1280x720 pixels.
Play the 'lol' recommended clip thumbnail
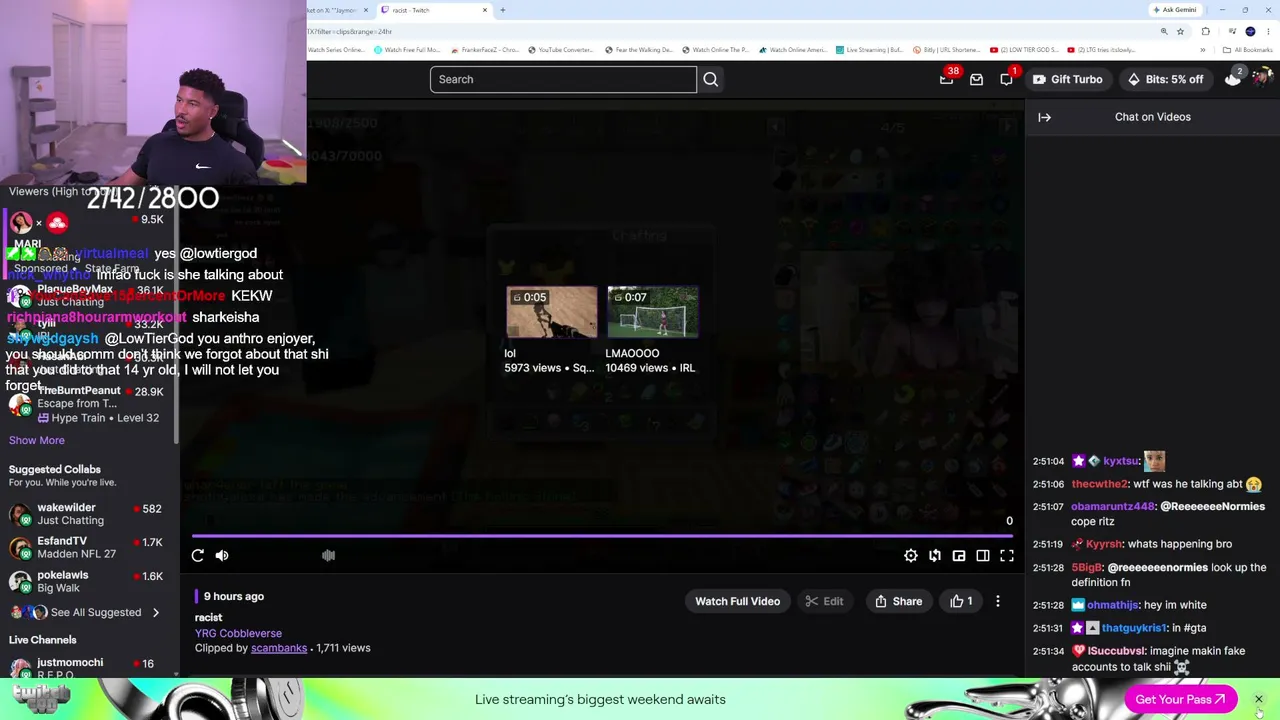coord(552,312)
